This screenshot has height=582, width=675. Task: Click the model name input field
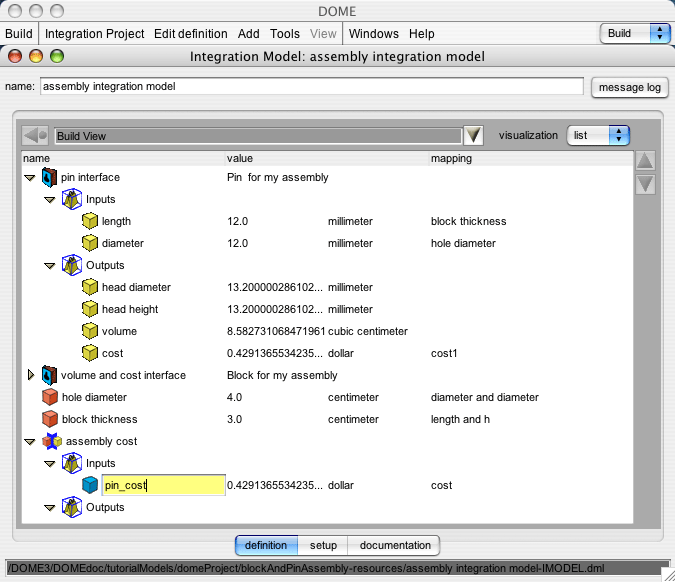312,87
